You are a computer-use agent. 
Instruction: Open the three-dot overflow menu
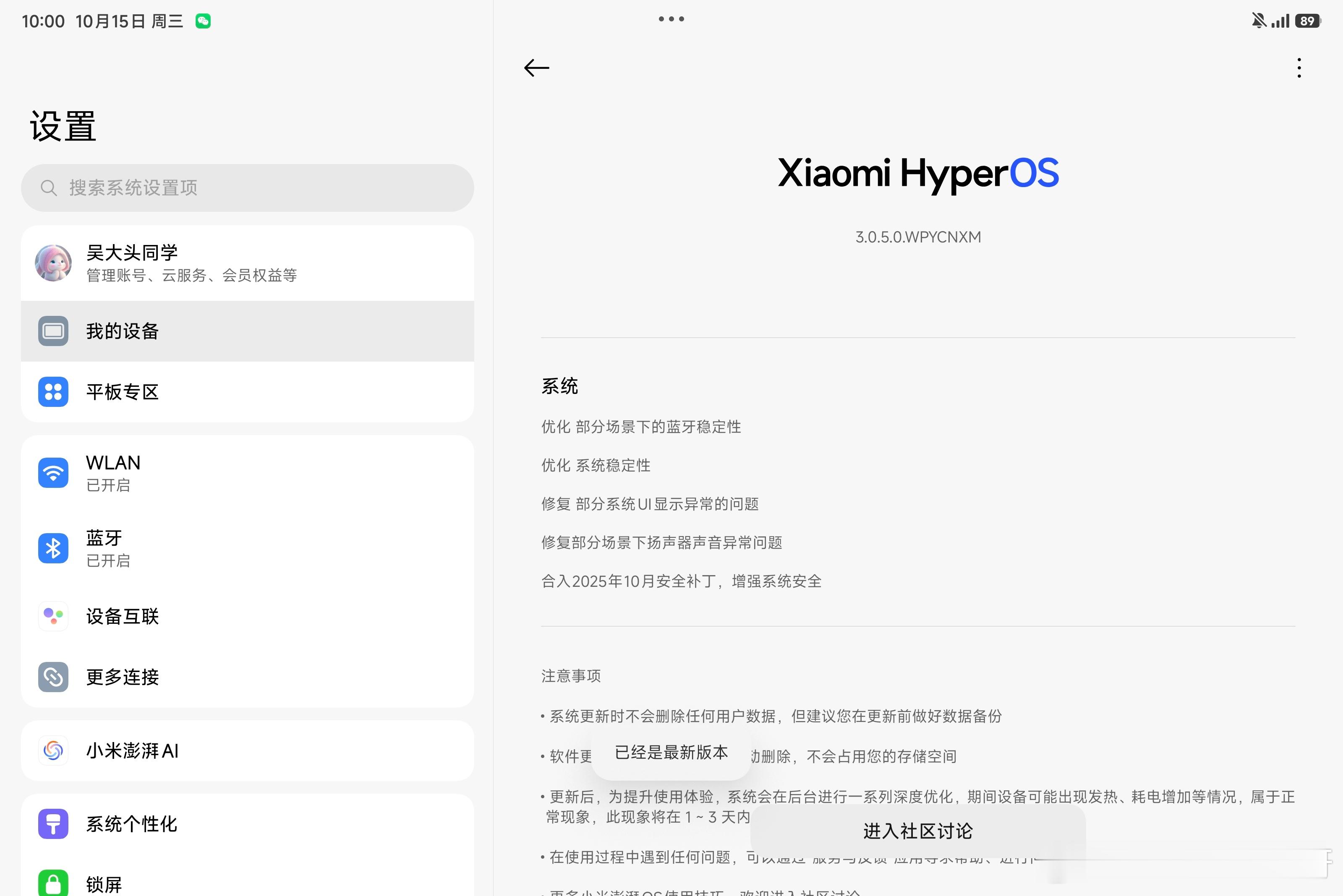(1299, 68)
